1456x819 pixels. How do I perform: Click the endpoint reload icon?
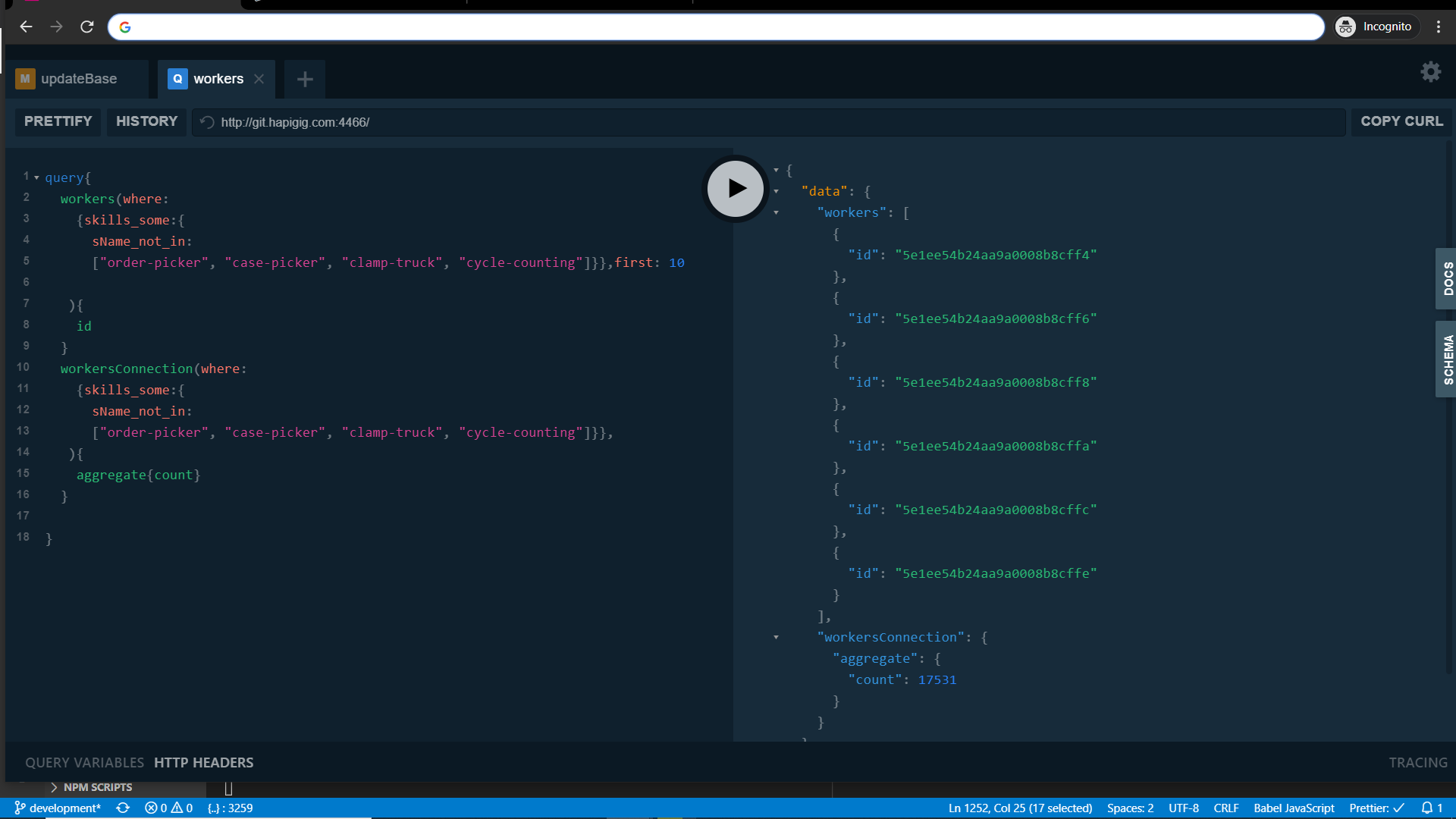[x=207, y=122]
